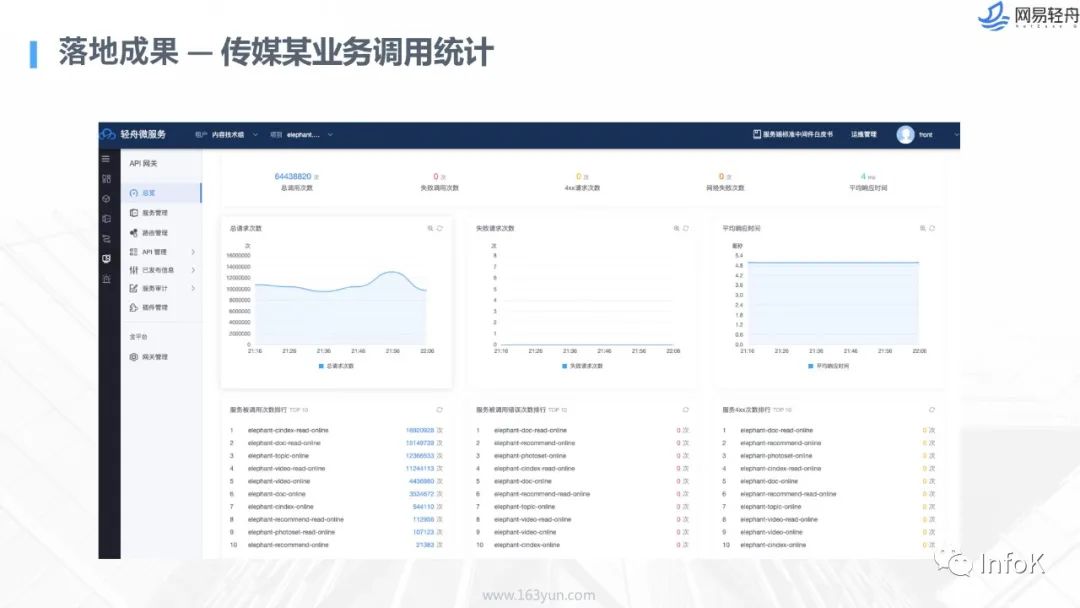The image size is (1080, 608).
Task: Click the 失败请求次数 legend square
Action: [565, 366]
